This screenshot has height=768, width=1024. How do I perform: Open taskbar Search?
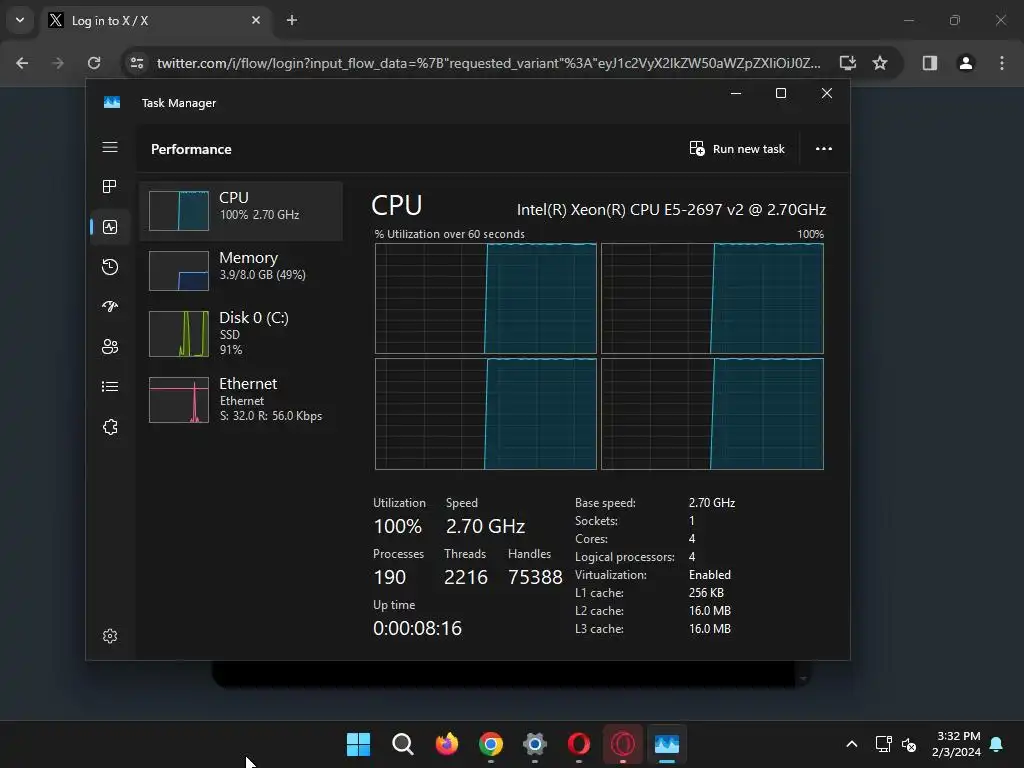[x=402, y=744]
